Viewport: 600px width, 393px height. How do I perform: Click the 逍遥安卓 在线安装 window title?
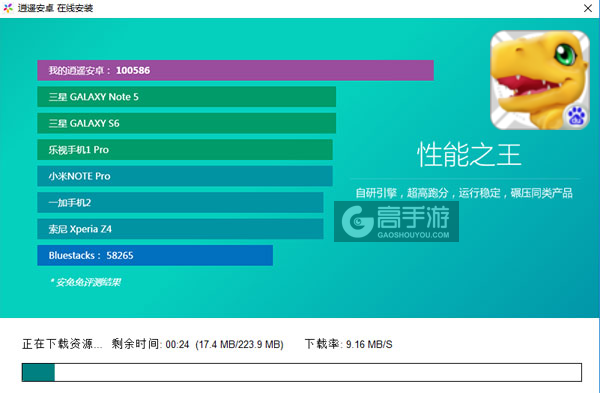coord(55,8)
